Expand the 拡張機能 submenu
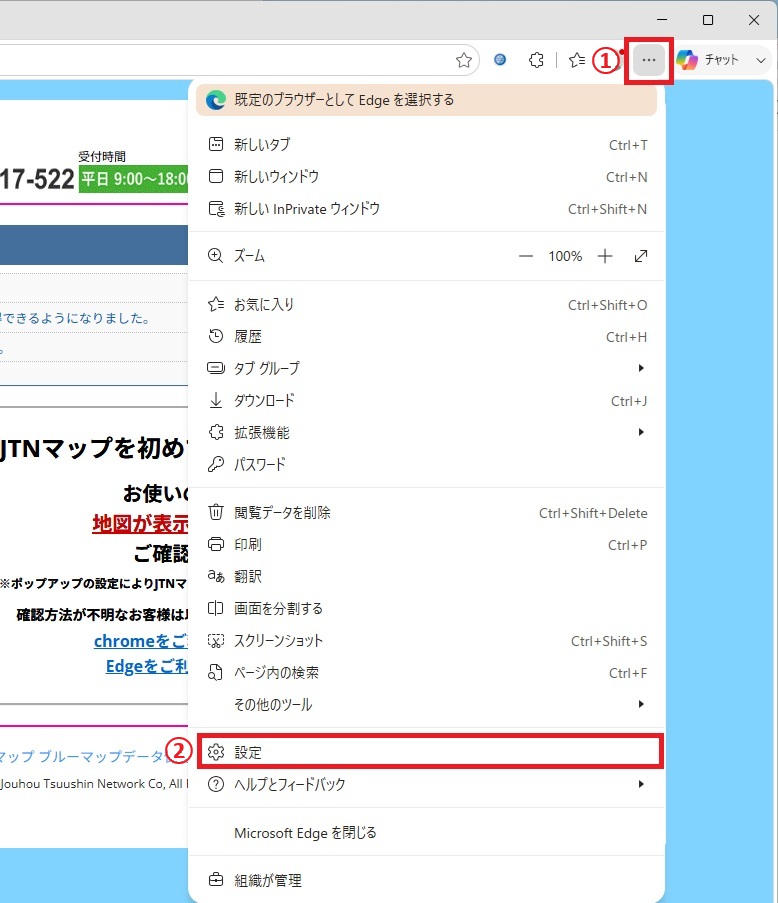 click(x=427, y=432)
